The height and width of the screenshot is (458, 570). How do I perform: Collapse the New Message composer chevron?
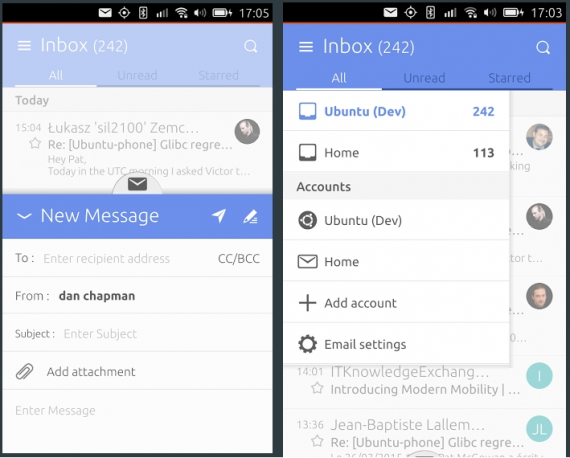[24, 216]
